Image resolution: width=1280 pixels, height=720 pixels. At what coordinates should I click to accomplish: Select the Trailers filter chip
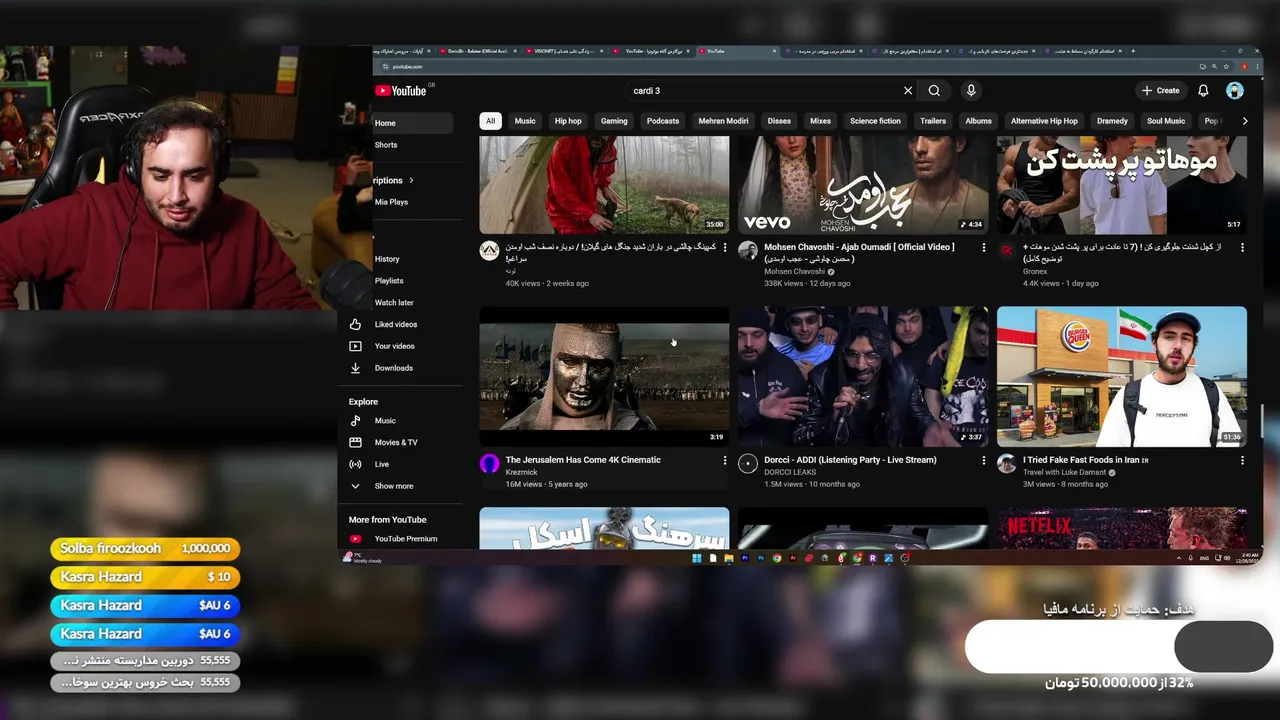pos(933,121)
